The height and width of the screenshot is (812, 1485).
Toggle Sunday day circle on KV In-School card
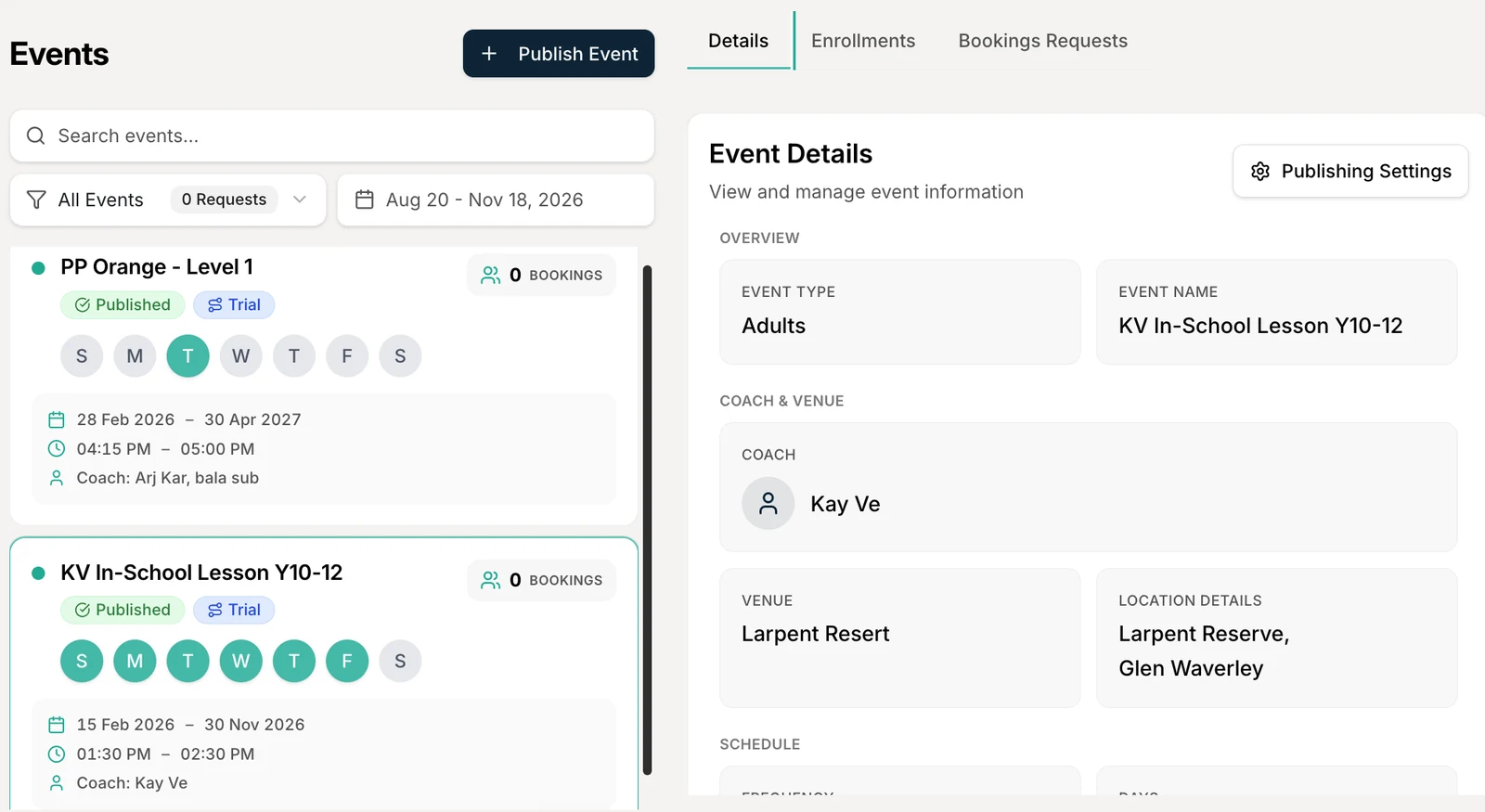click(x=82, y=662)
